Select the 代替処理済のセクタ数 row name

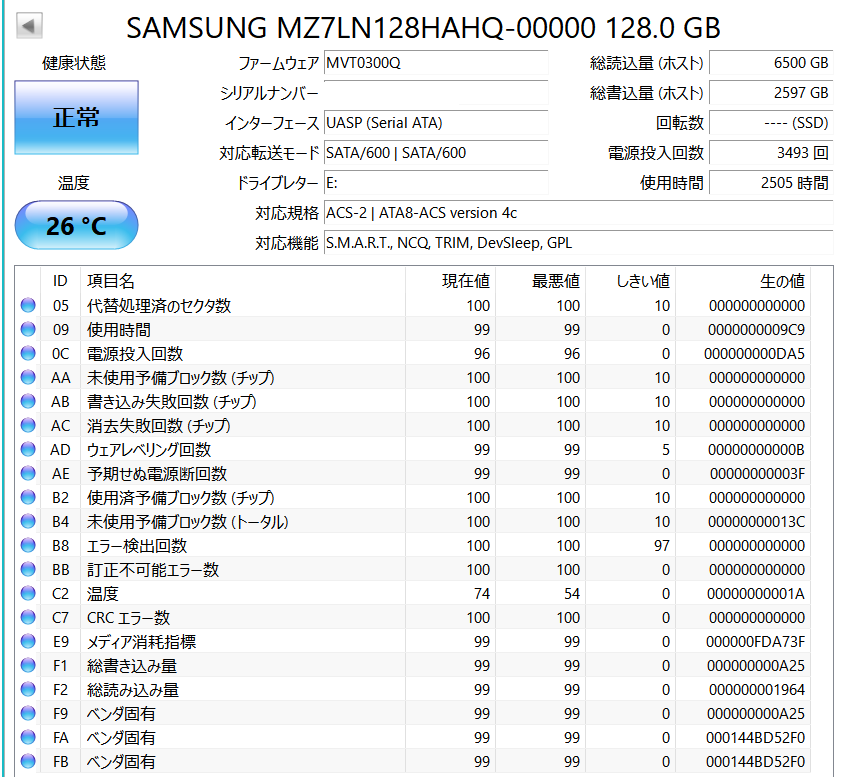pos(159,306)
